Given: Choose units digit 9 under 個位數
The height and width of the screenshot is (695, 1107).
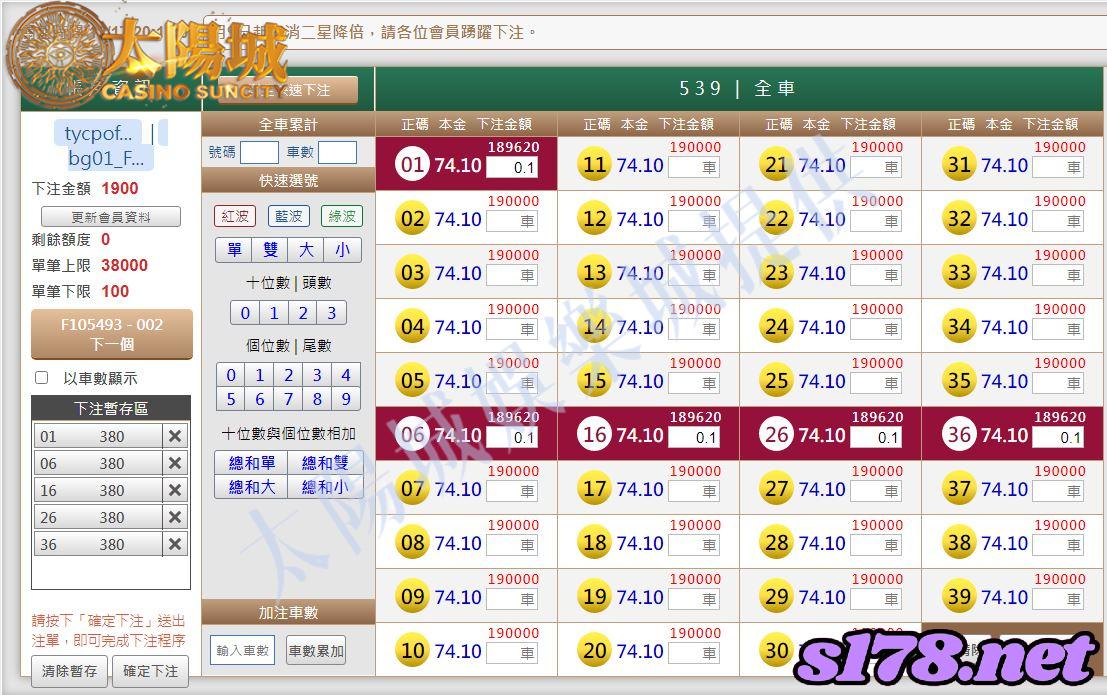Looking at the screenshot, I should point(346,399).
